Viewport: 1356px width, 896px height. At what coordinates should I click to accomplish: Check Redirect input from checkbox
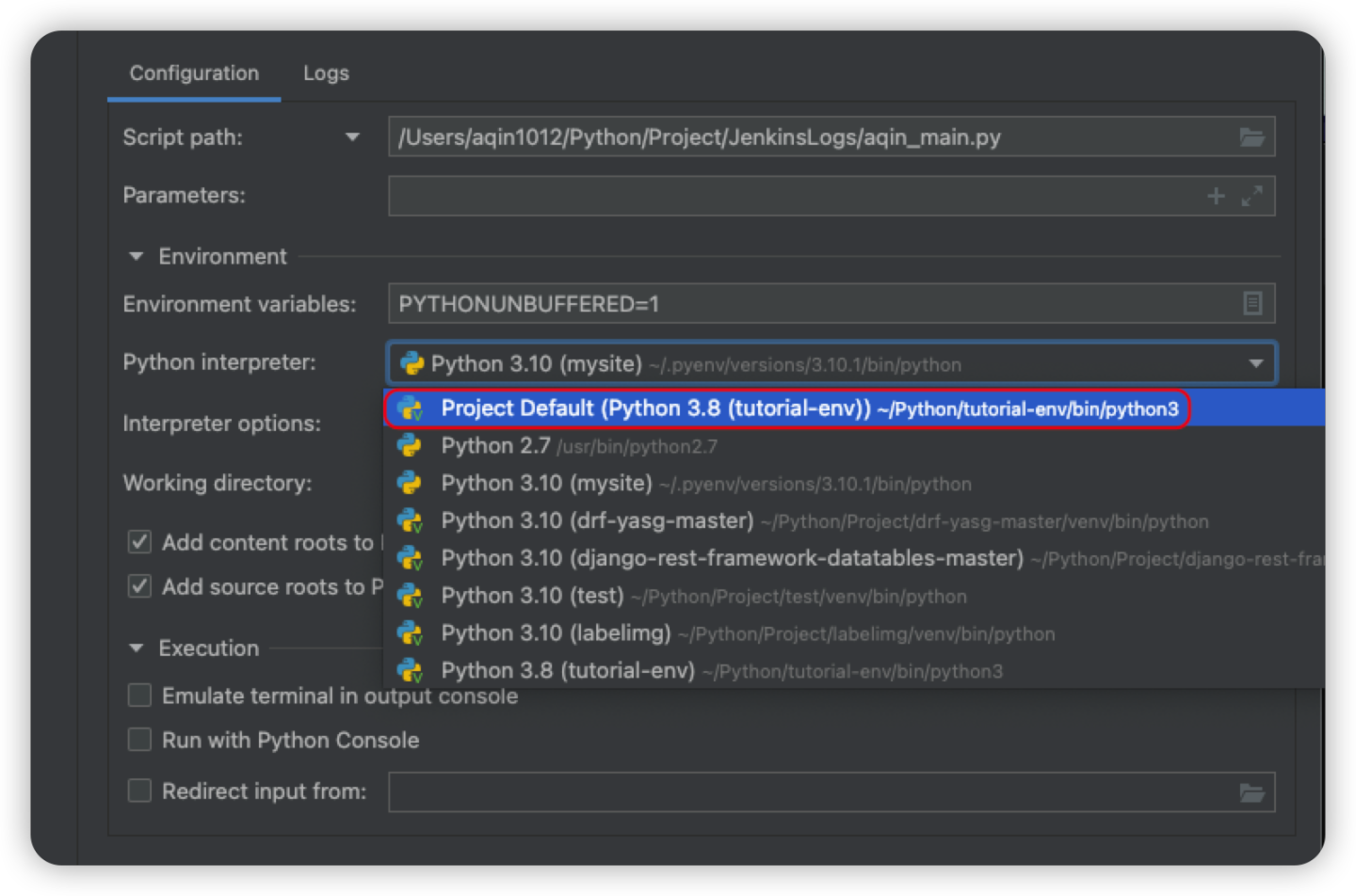click(x=139, y=791)
